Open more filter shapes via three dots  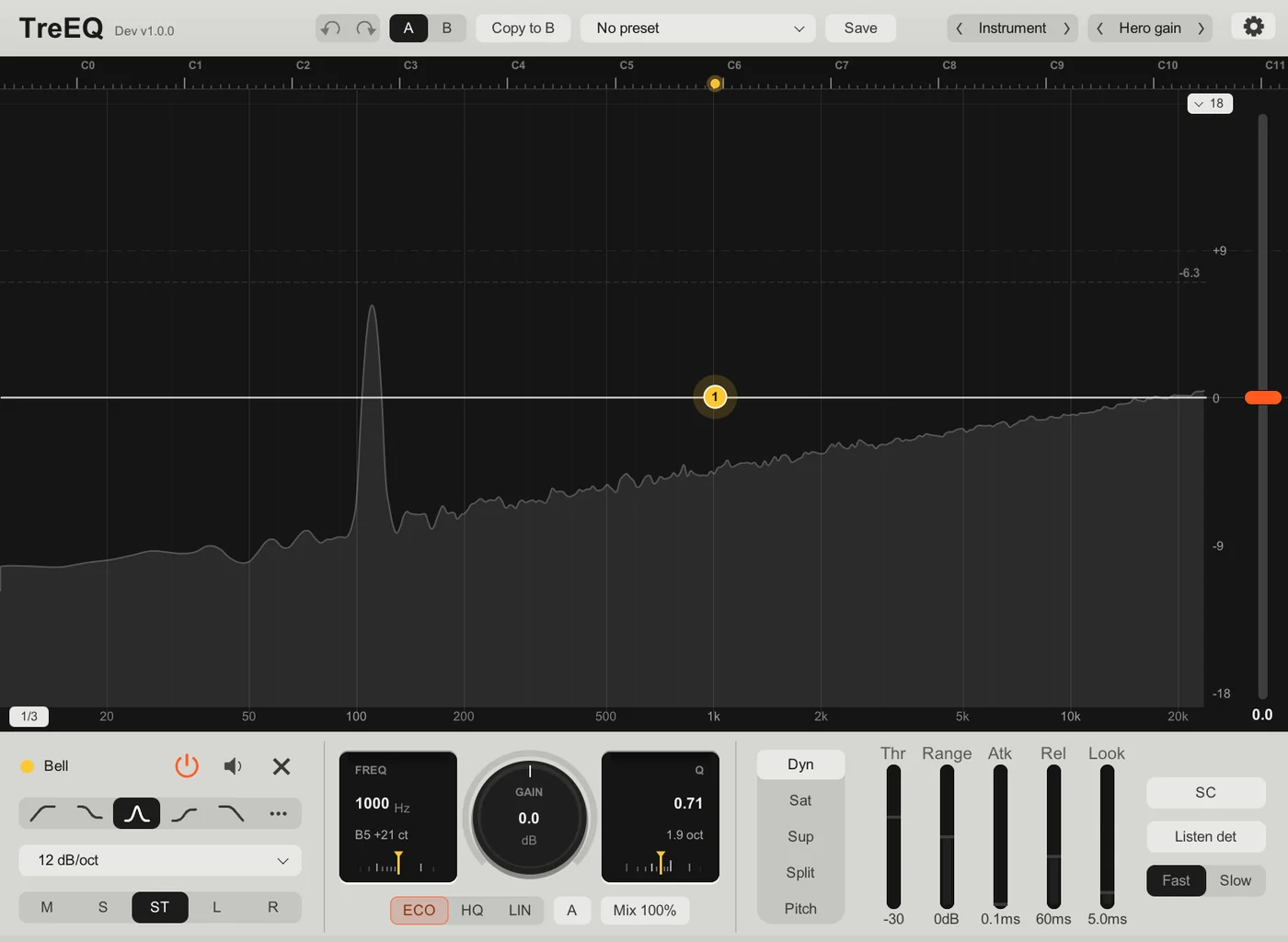tap(278, 813)
